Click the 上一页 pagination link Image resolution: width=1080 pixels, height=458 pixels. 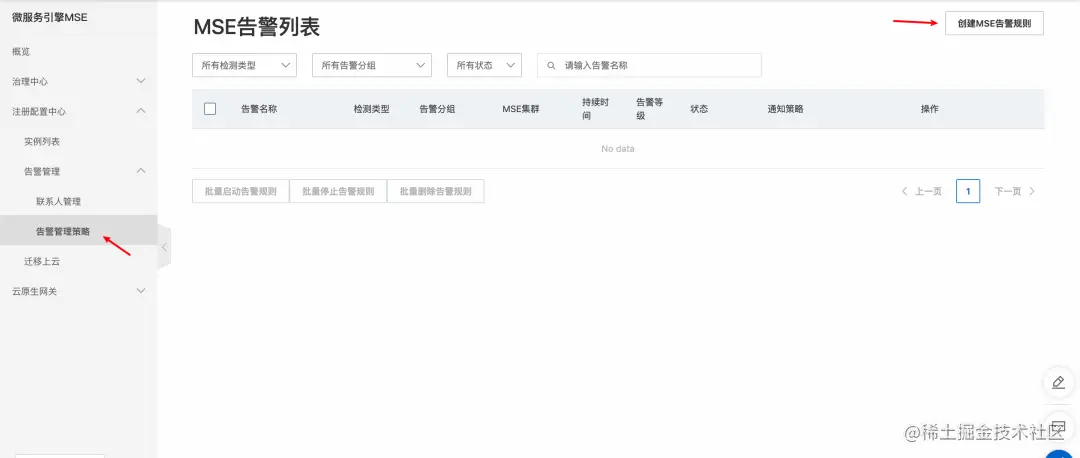928,191
